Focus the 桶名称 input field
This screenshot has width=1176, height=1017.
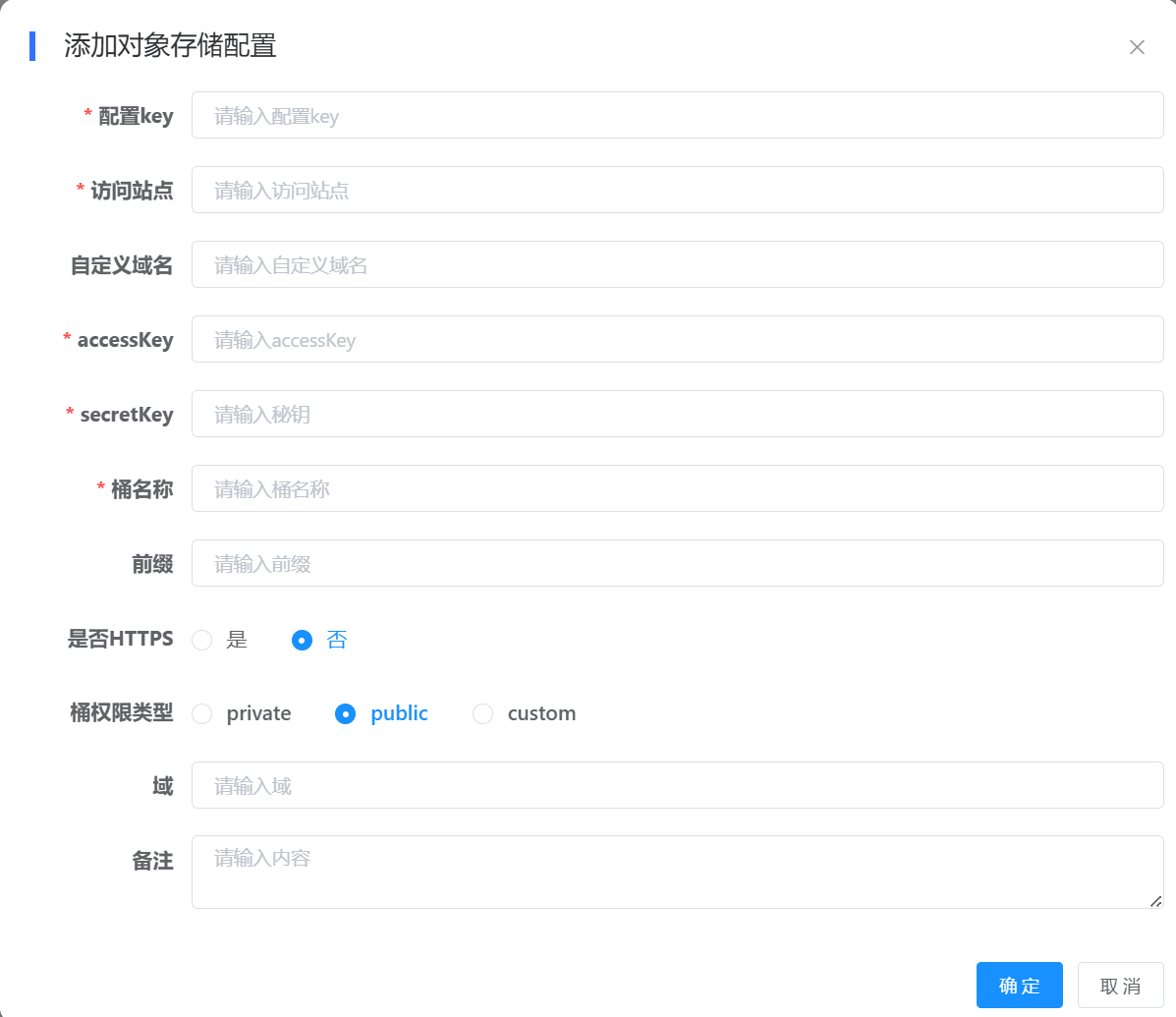coord(677,489)
